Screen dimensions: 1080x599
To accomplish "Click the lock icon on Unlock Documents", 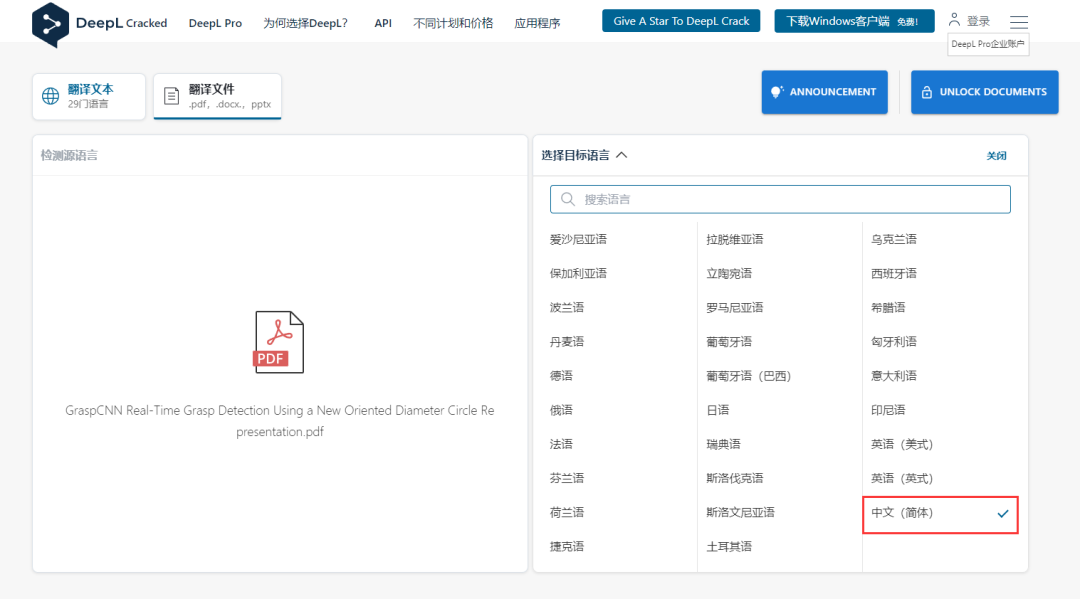I will [x=926, y=92].
